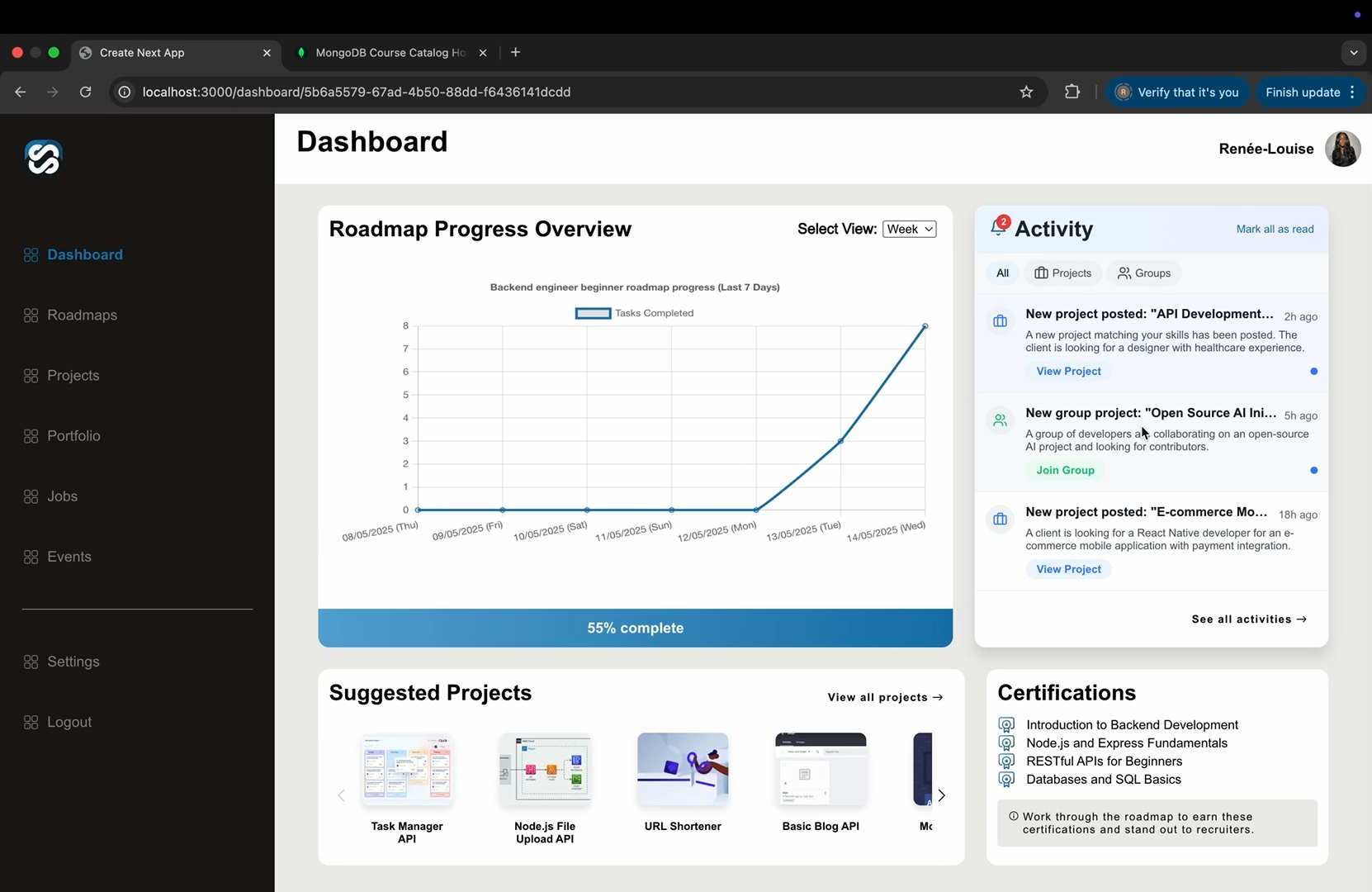Open Portfolio in the sidebar

point(73,436)
